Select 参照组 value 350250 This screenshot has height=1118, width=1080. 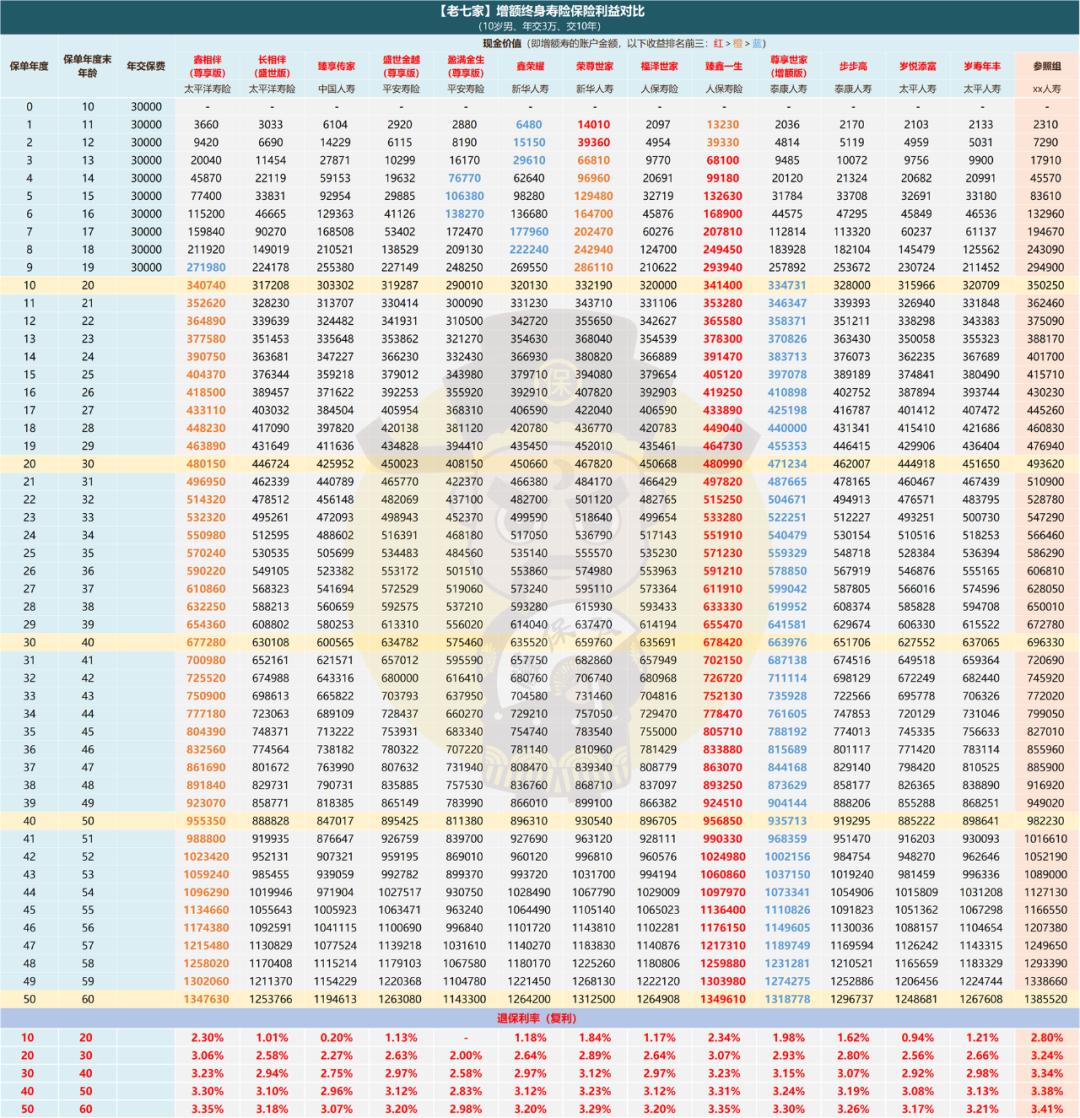tap(1046, 285)
